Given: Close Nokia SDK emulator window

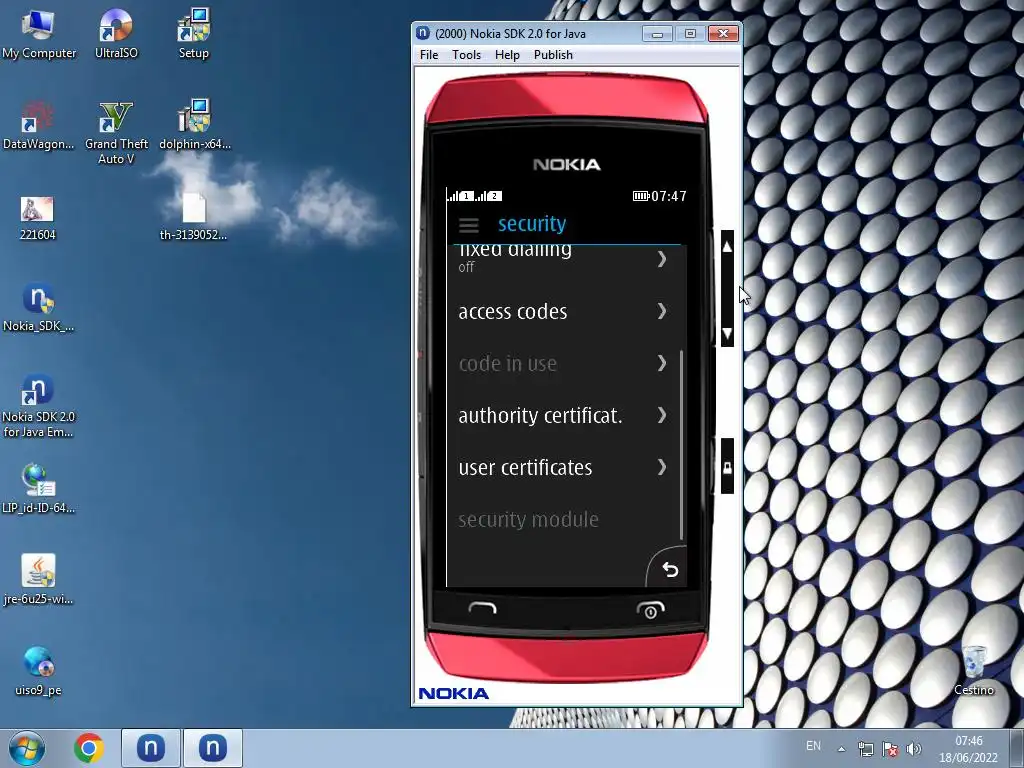Looking at the screenshot, I should click(x=723, y=33).
